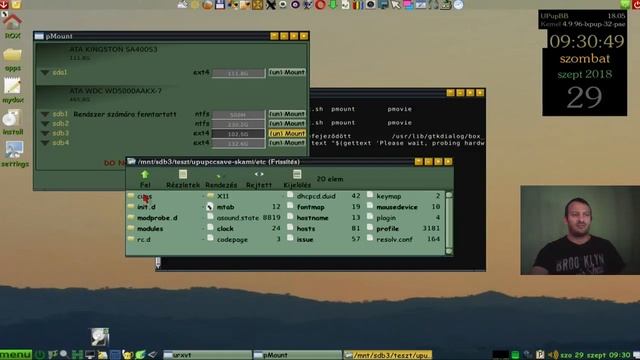Click the mouse cursor icon in top tray

click(x=396, y=4)
